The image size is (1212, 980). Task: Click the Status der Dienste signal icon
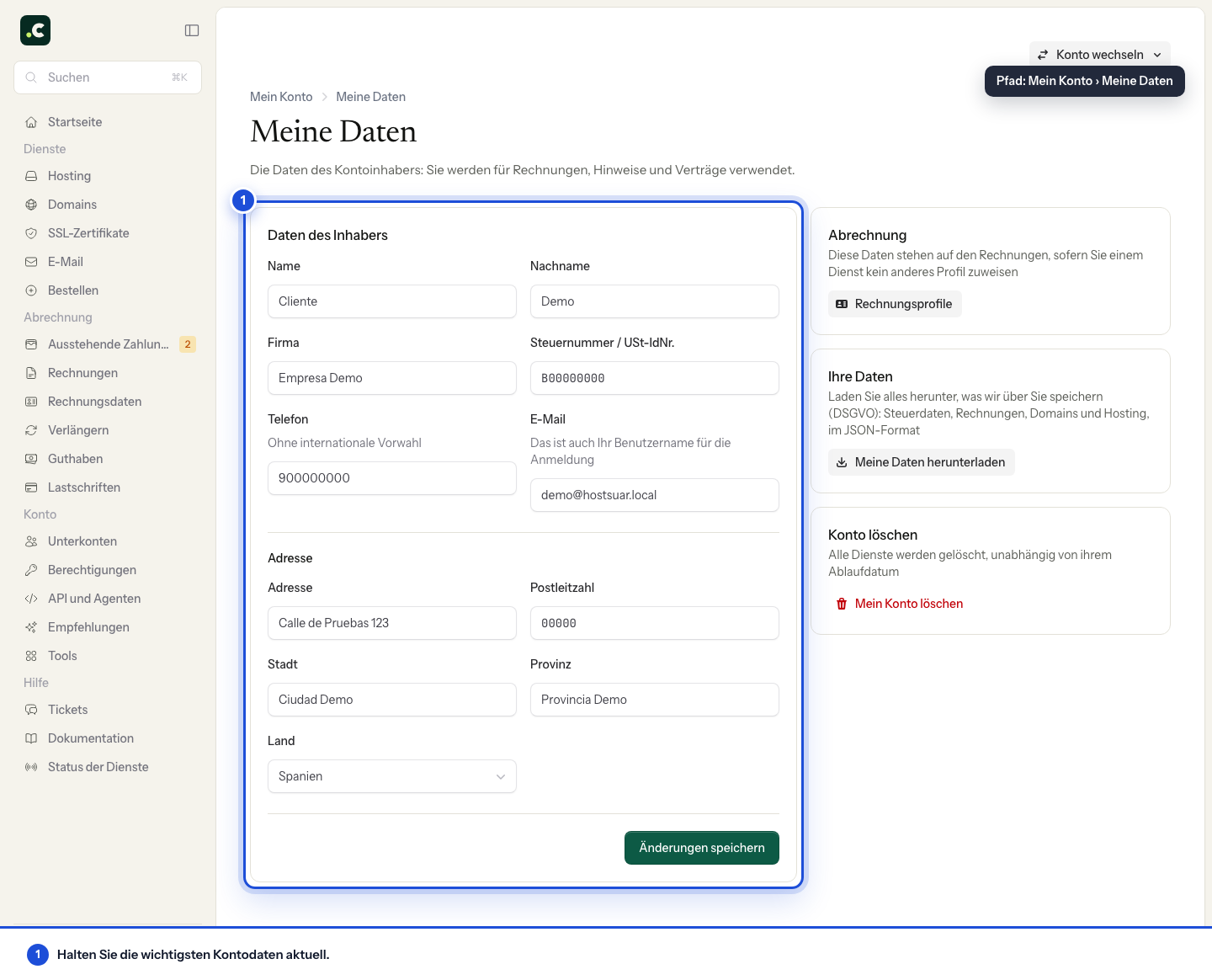31,767
